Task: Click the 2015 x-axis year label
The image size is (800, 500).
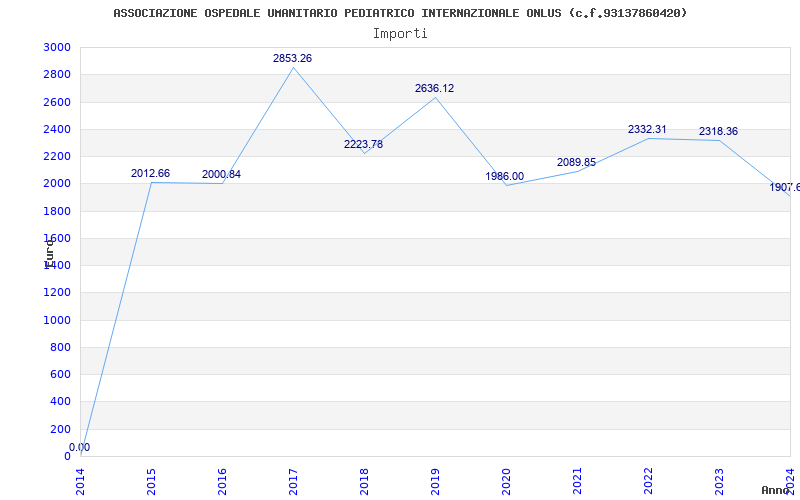Action: pos(151,482)
